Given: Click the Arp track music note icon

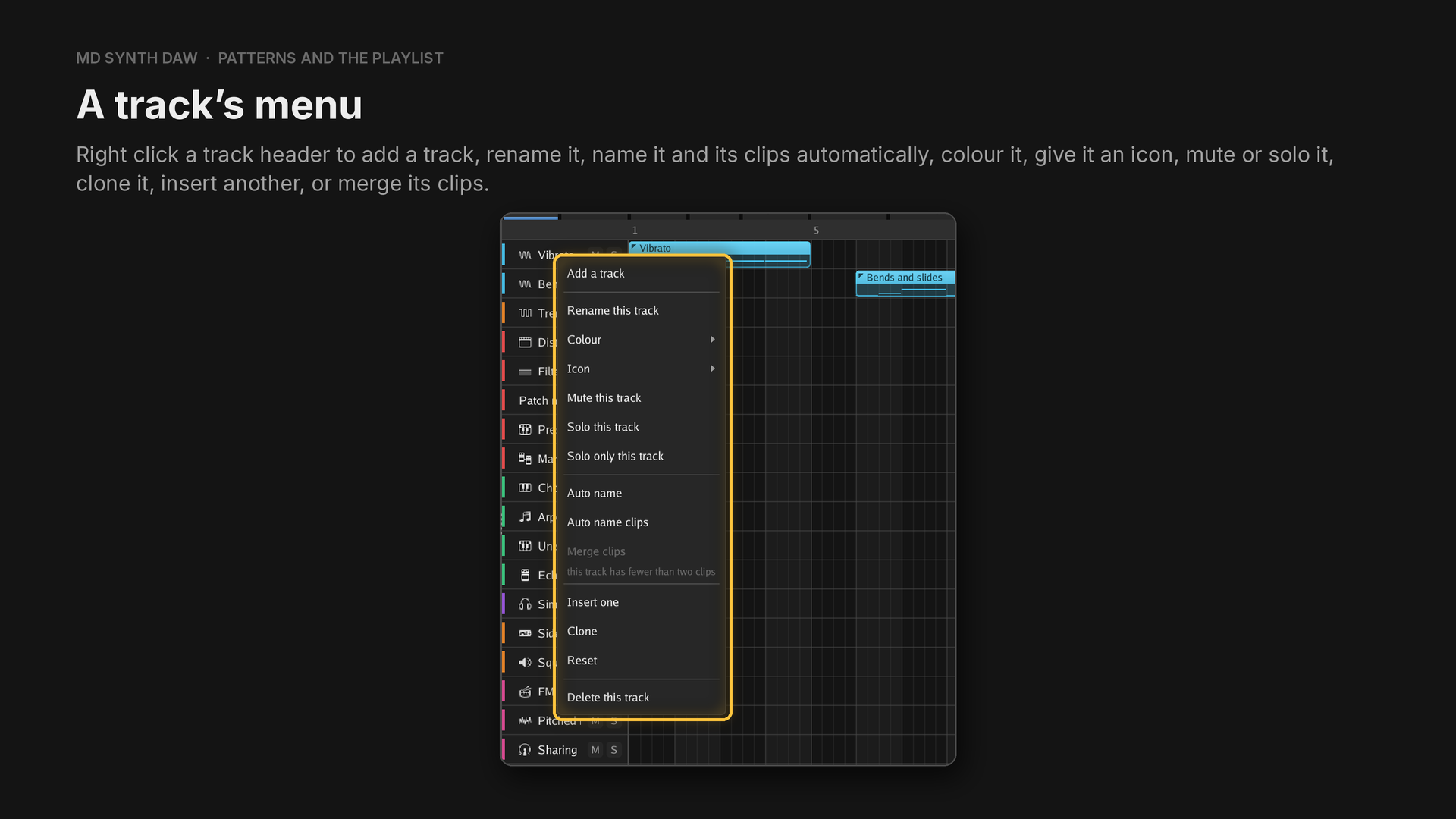Looking at the screenshot, I should click(525, 516).
